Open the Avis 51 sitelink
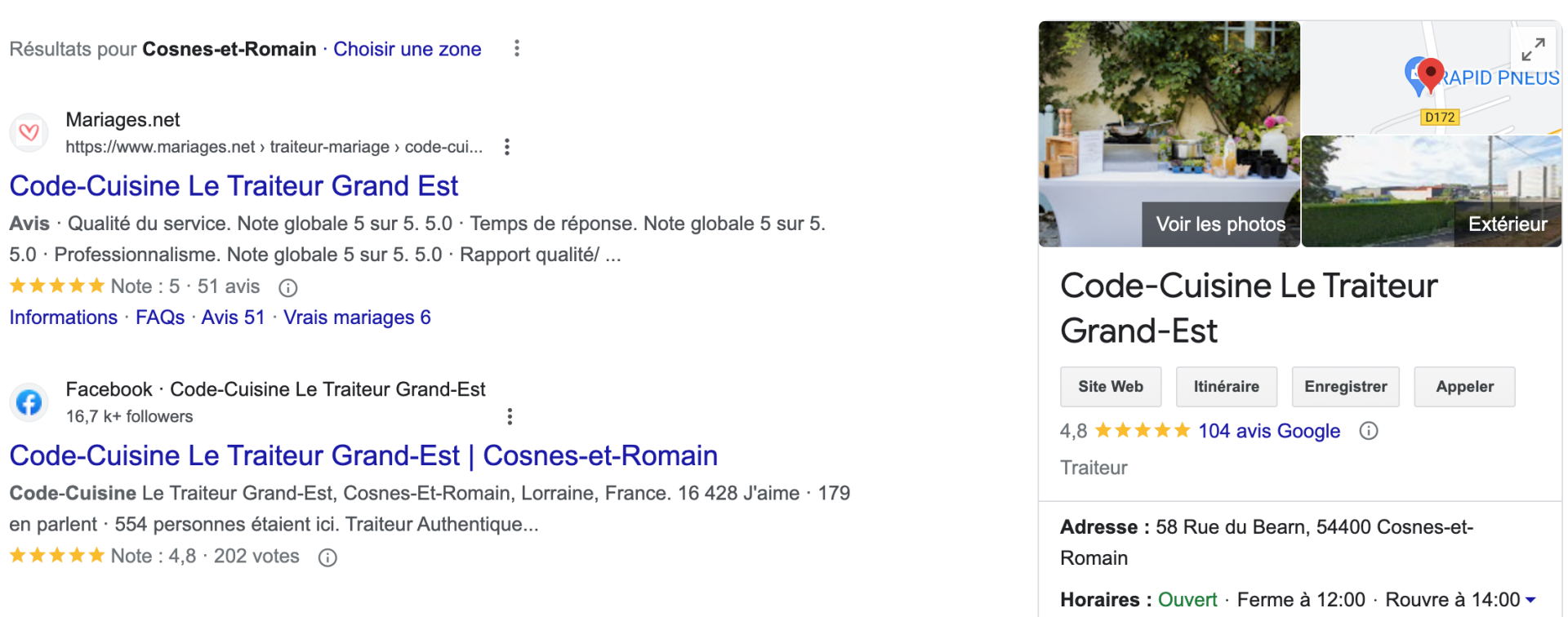1568x617 pixels. [x=233, y=317]
